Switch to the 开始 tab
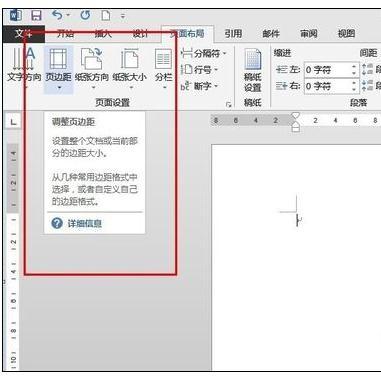The width and height of the screenshot is (381, 376). click(x=66, y=34)
